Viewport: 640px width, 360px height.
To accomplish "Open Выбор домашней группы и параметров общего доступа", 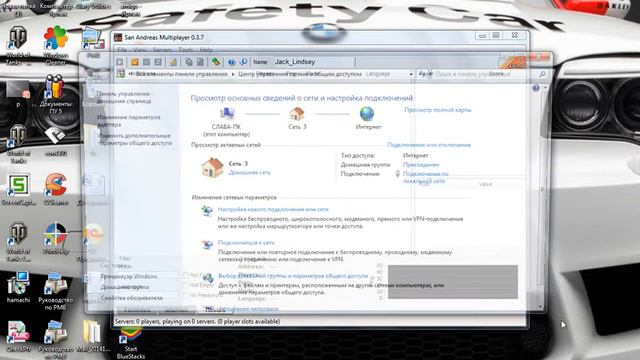I will pos(293,276).
